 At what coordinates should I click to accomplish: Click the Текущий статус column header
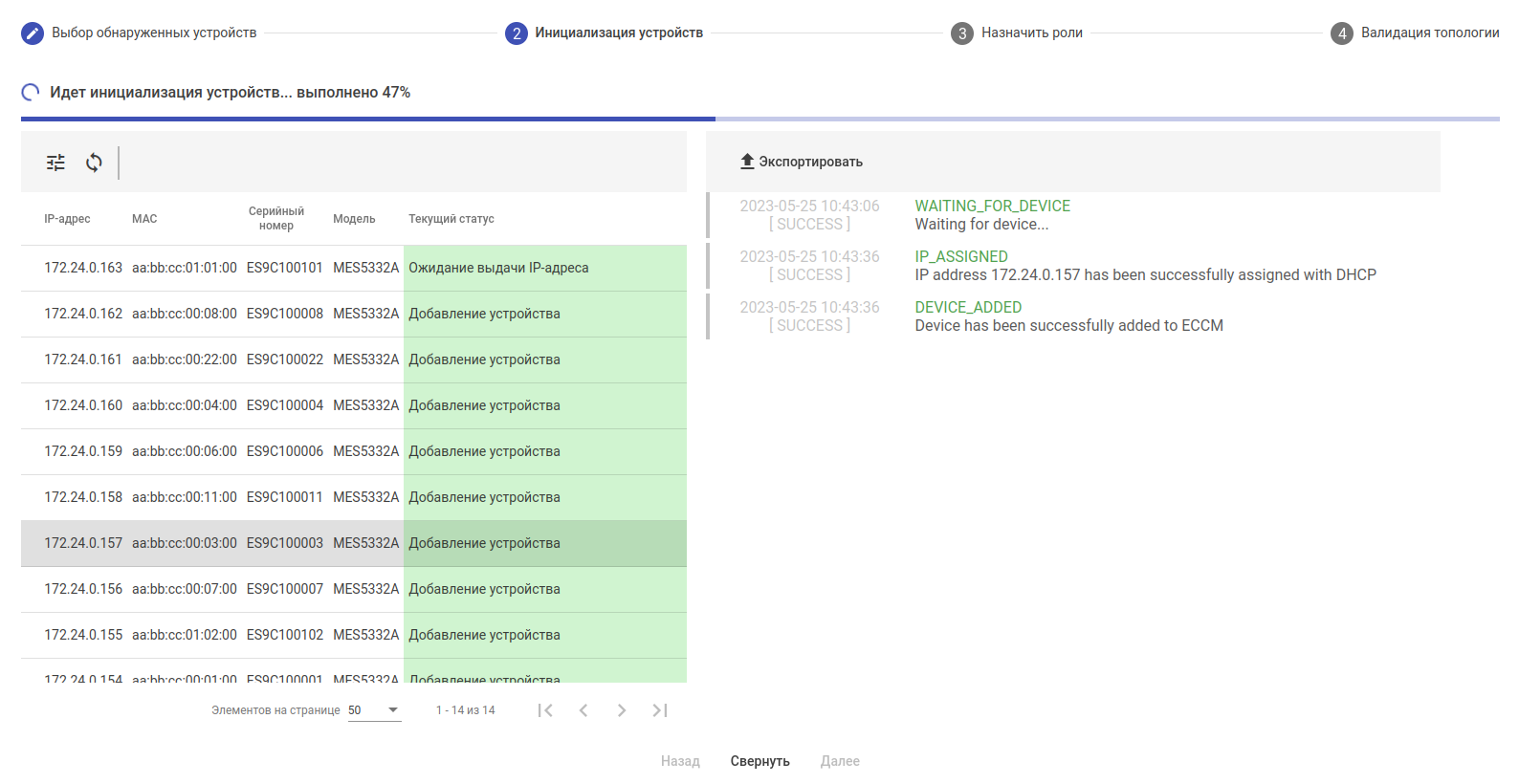pos(451,219)
